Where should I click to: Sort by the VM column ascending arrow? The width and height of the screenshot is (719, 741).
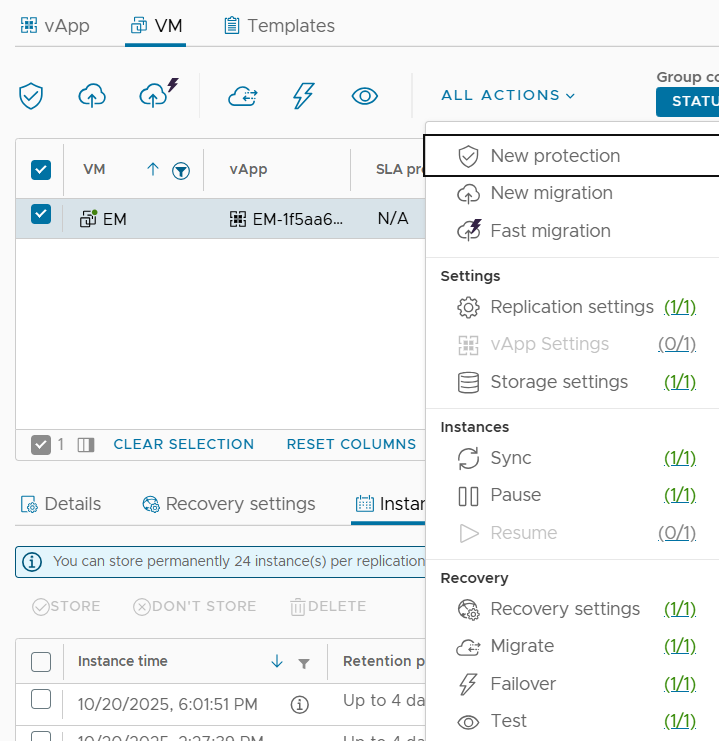tap(153, 169)
